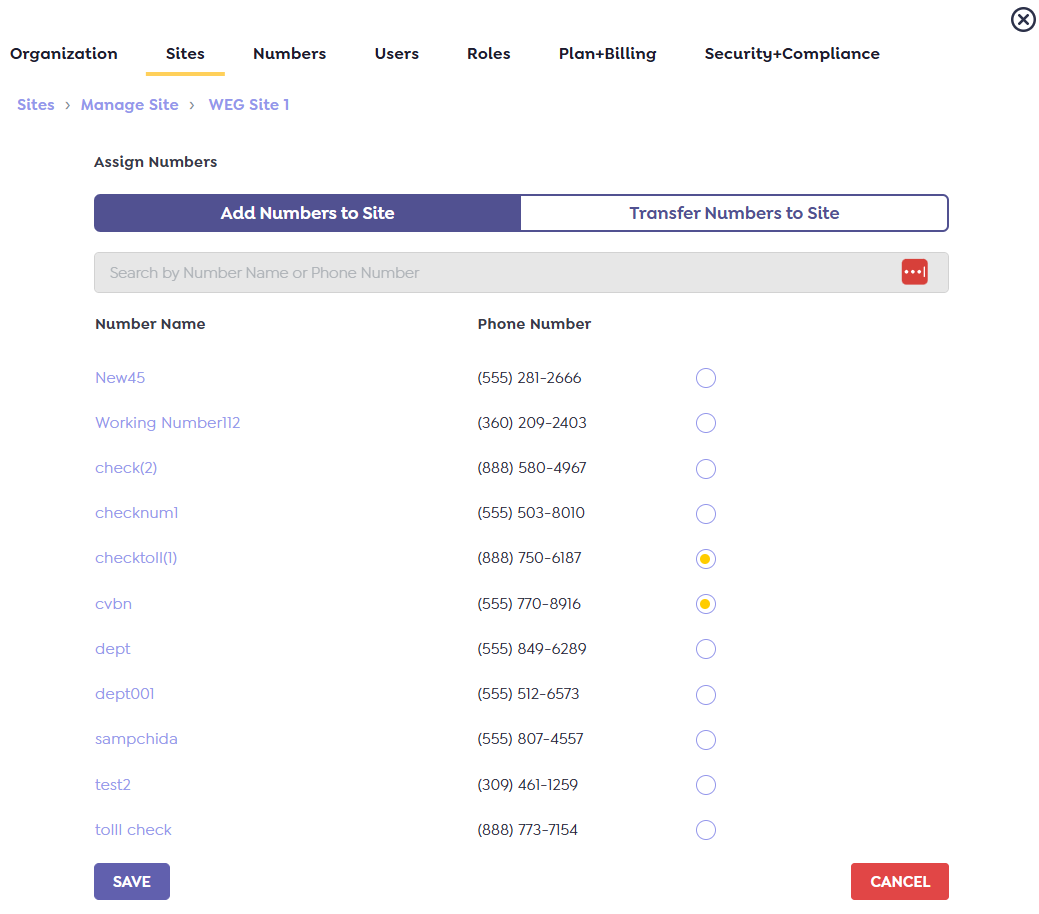This screenshot has height=914, width=1039.
Task: Select Add Numbers to Site tab
Action: pyautogui.click(x=308, y=213)
